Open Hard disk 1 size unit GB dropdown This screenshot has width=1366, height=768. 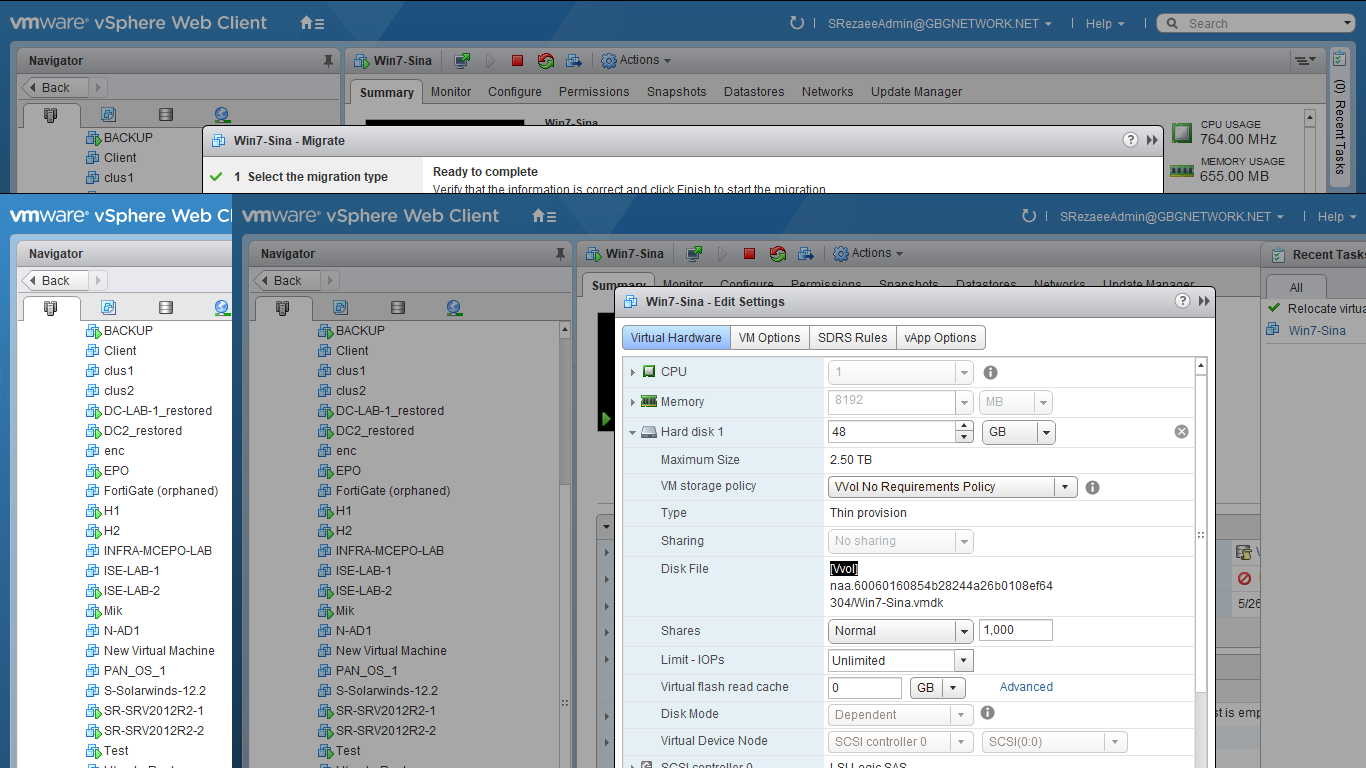[1019, 432]
